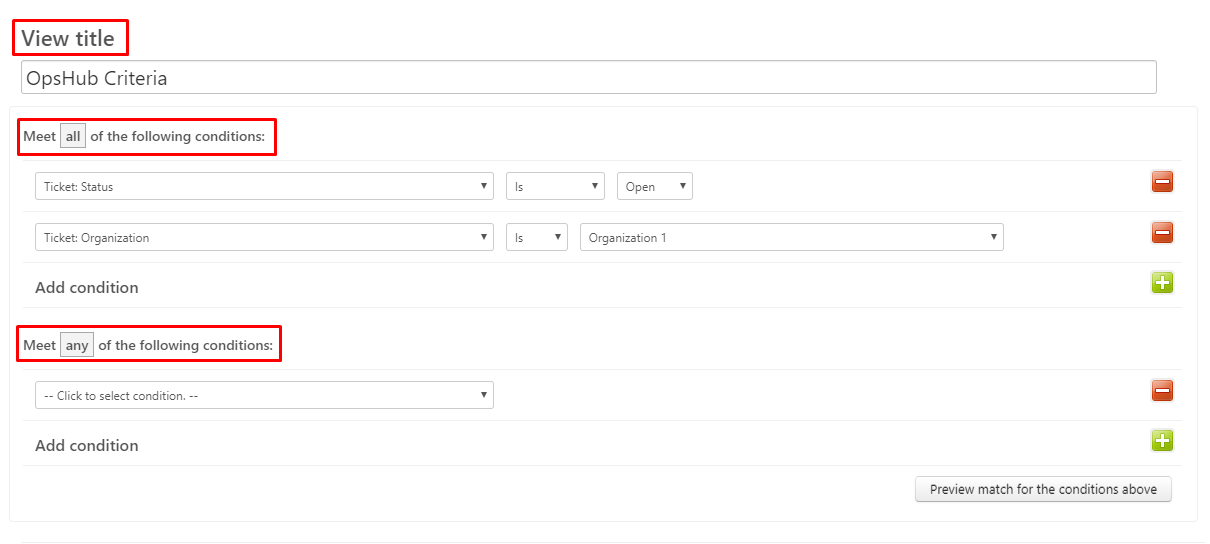This screenshot has width=1210, height=544.
Task: Expand the Open status value dropdown
Action: [x=654, y=187]
